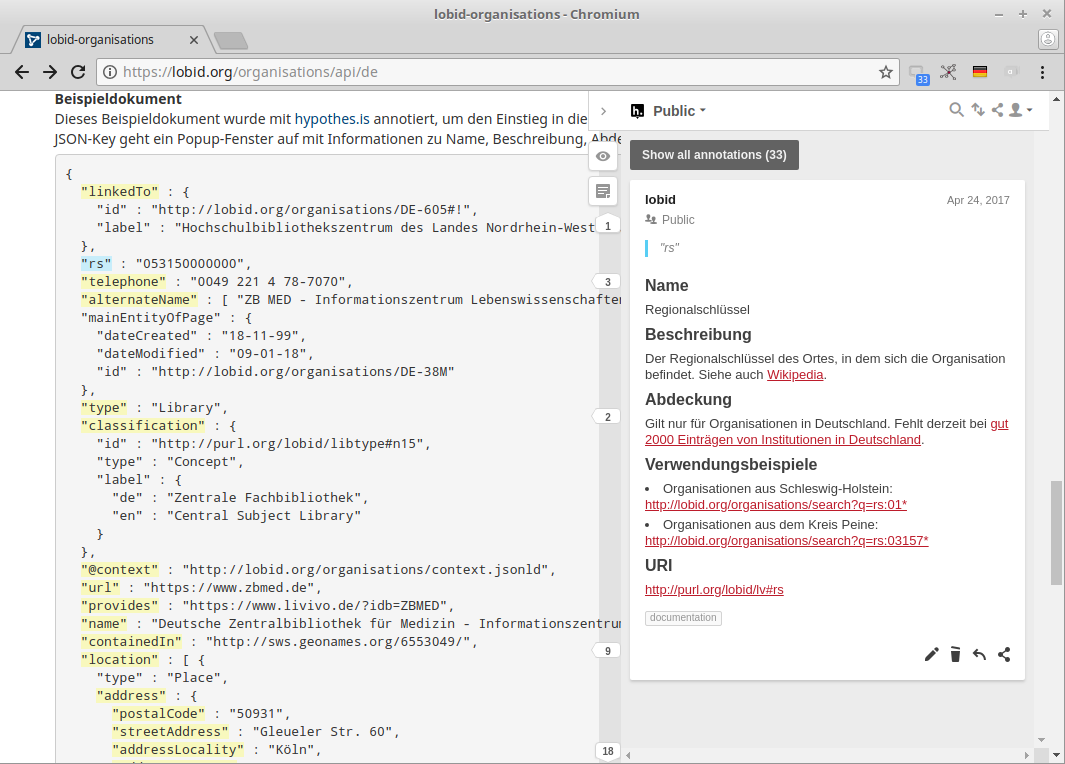The height and width of the screenshot is (764, 1065).
Task: Click the new page note icon
Action: (602, 191)
